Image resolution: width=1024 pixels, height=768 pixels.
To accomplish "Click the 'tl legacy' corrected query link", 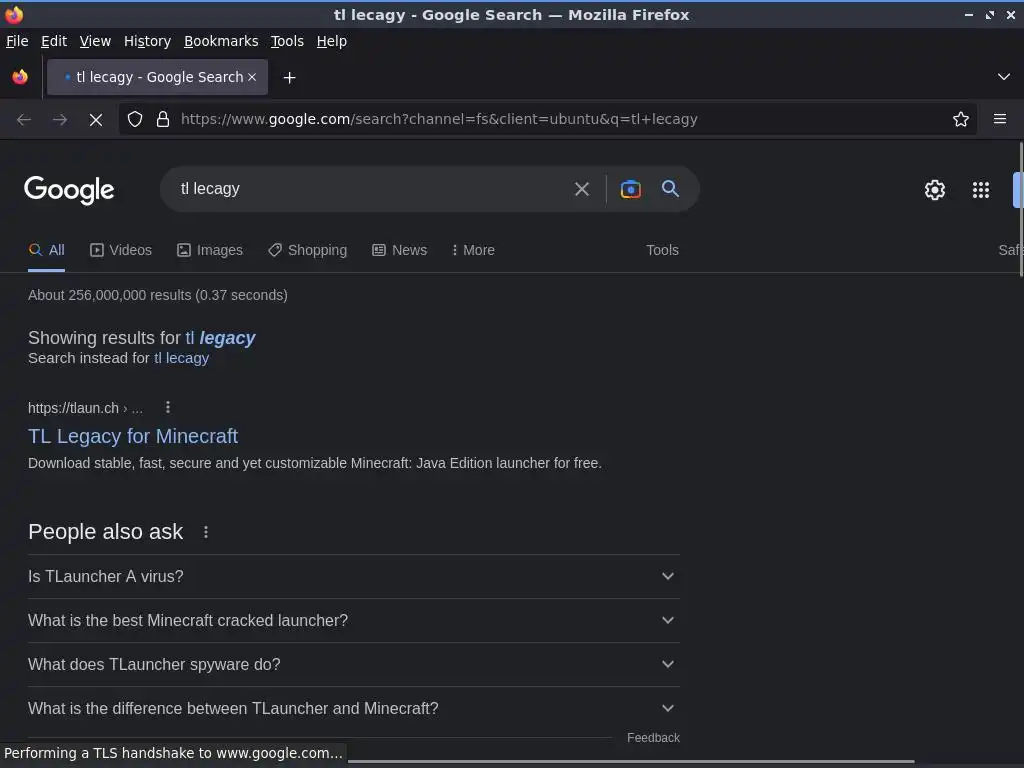I will (x=220, y=338).
